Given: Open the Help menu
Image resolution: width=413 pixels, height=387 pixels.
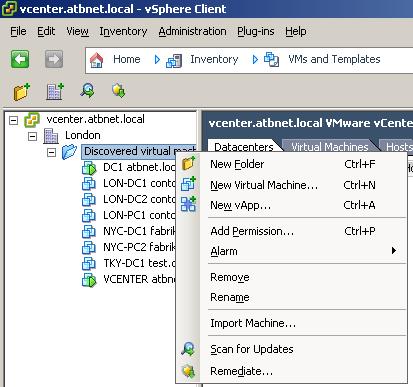Looking at the screenshot, I should tap(296, 31).
